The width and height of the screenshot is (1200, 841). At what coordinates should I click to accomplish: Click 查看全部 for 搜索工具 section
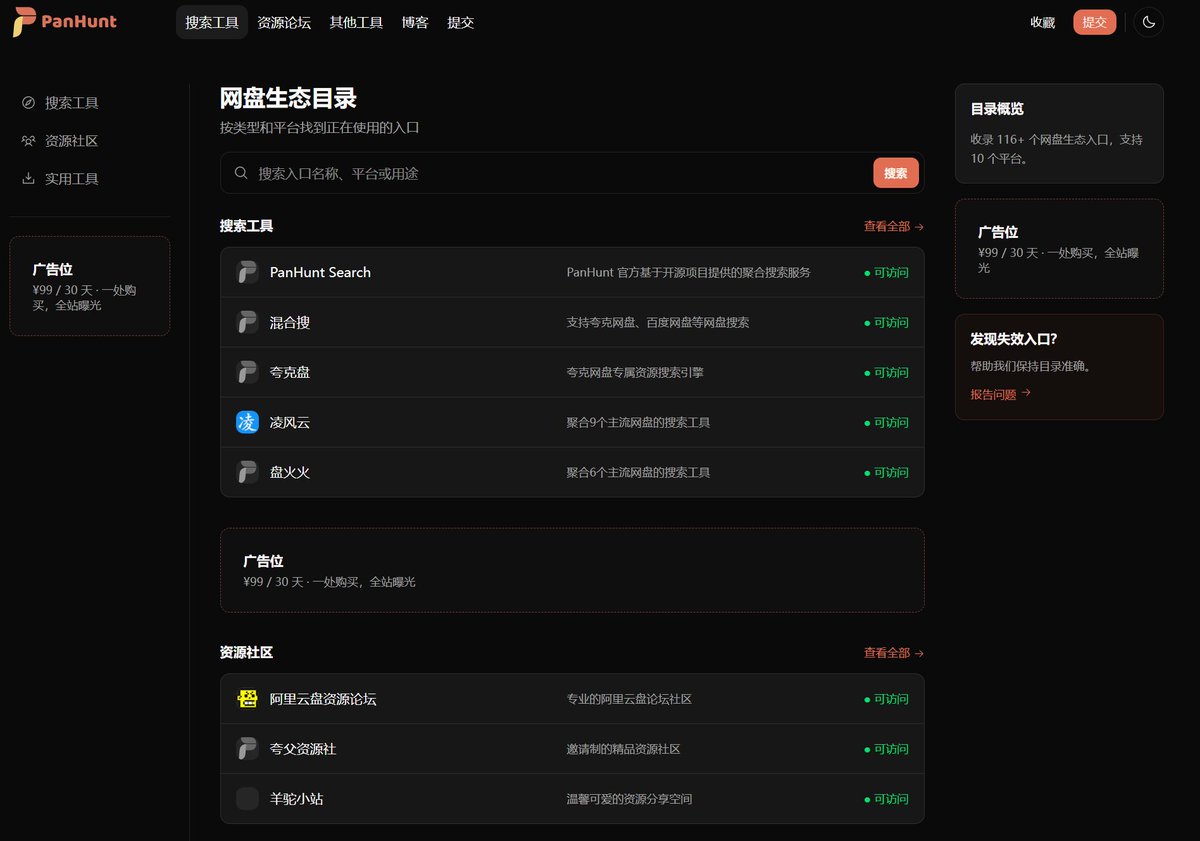click(x=894, y=227)
